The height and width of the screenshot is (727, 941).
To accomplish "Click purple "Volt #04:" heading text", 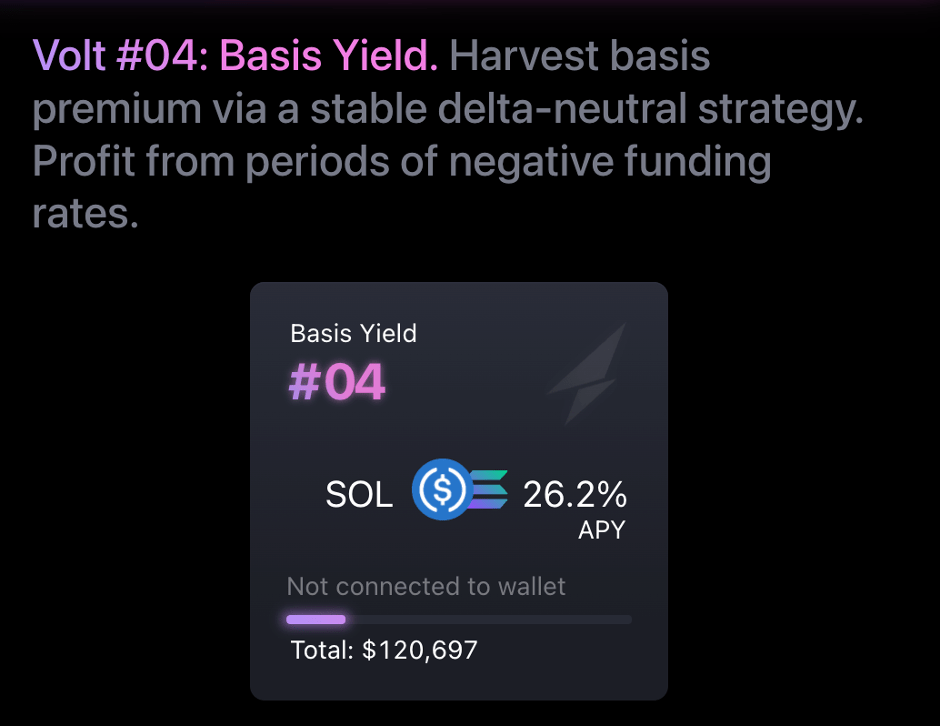I will click(122, 56).
